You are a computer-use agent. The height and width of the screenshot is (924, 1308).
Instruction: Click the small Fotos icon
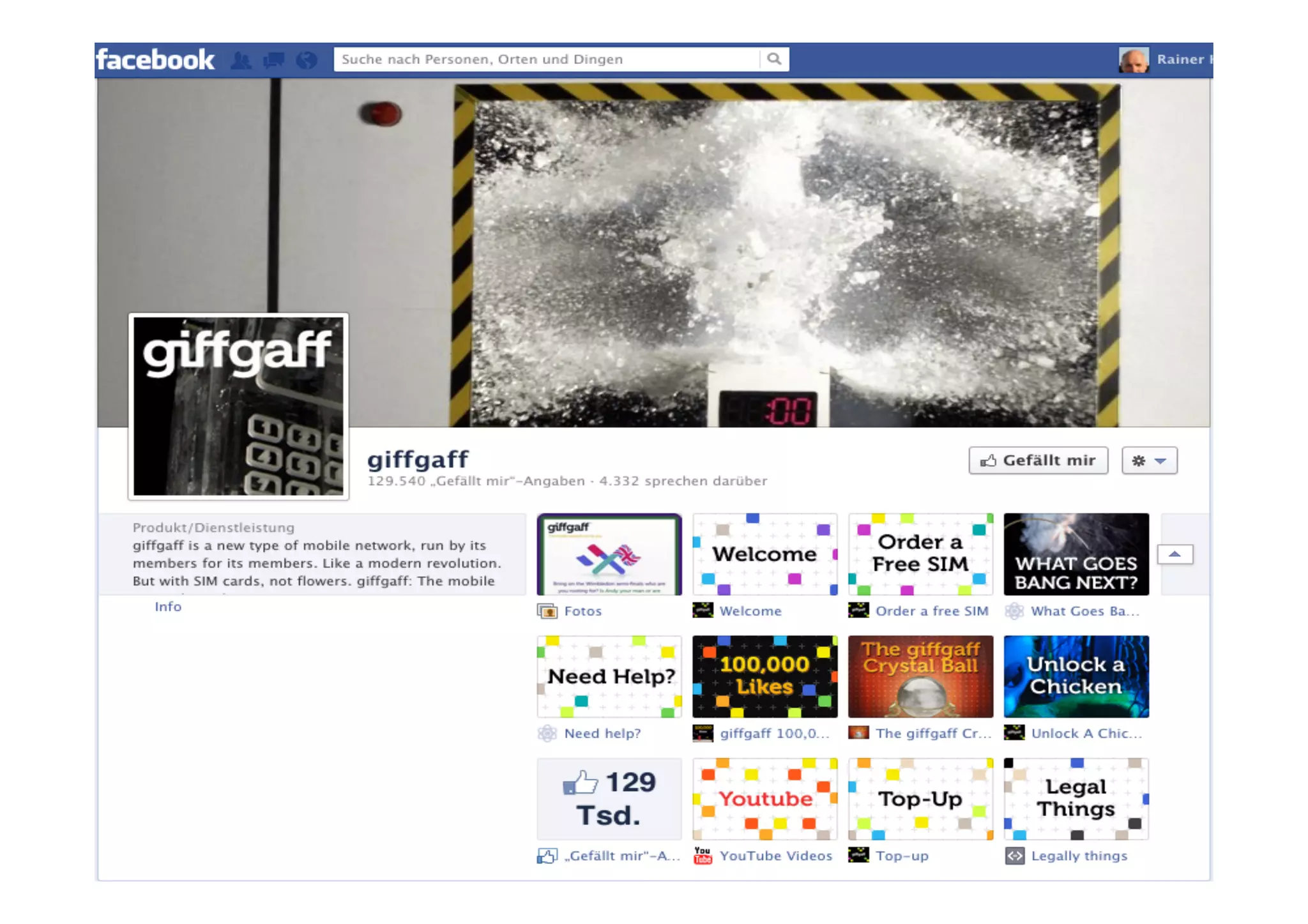coord(547,611)
